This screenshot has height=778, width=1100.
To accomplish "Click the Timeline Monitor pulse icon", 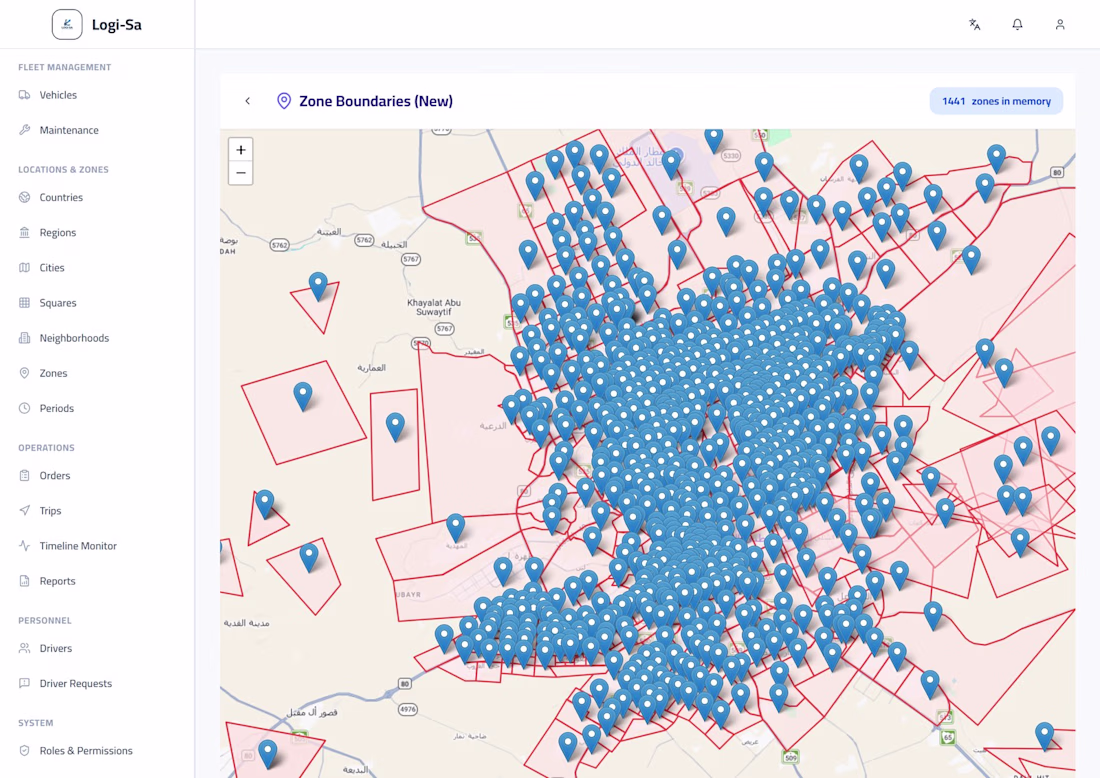I will (x=25, y=545).
